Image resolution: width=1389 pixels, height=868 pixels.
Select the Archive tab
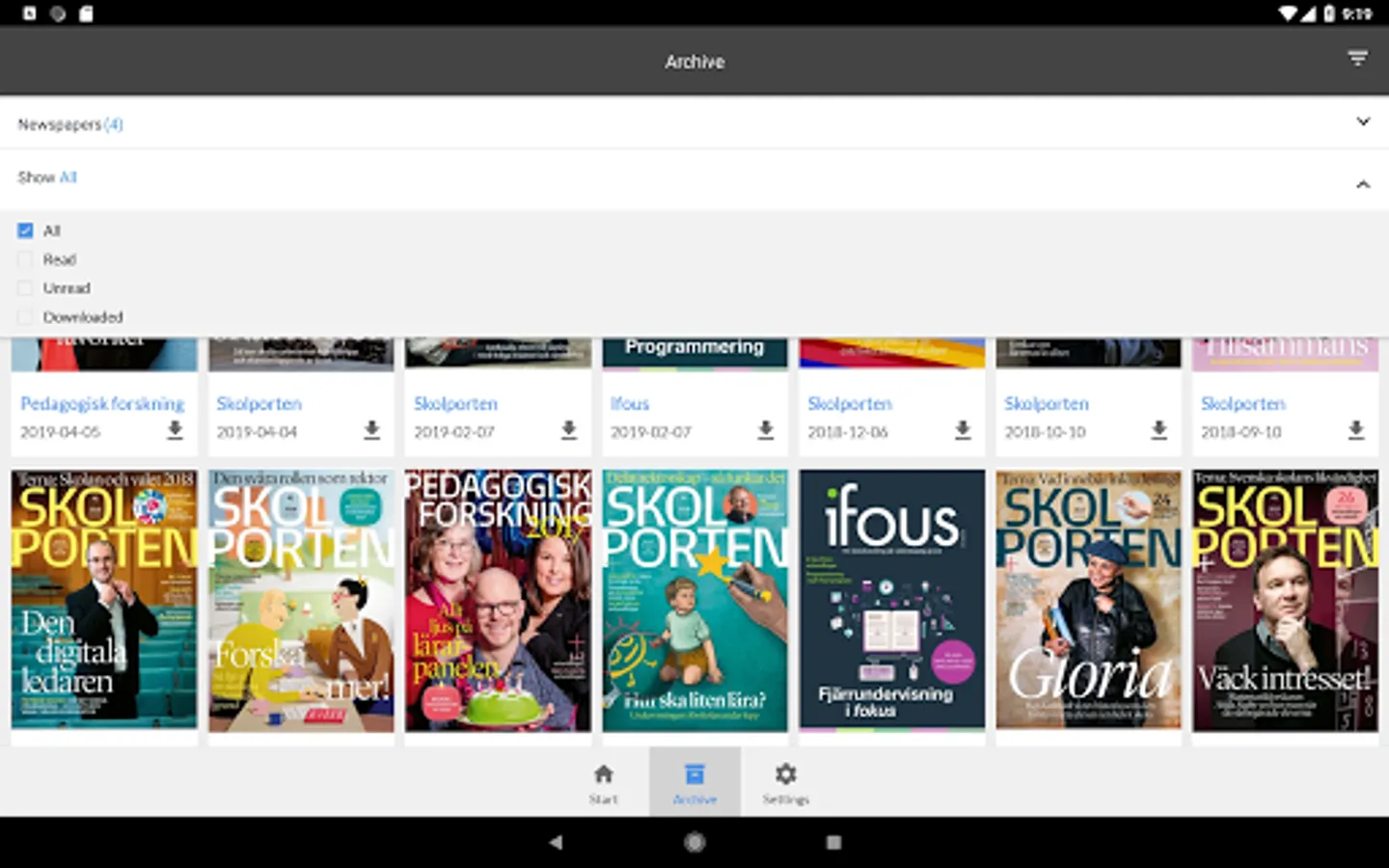click(x=694, y=782)
